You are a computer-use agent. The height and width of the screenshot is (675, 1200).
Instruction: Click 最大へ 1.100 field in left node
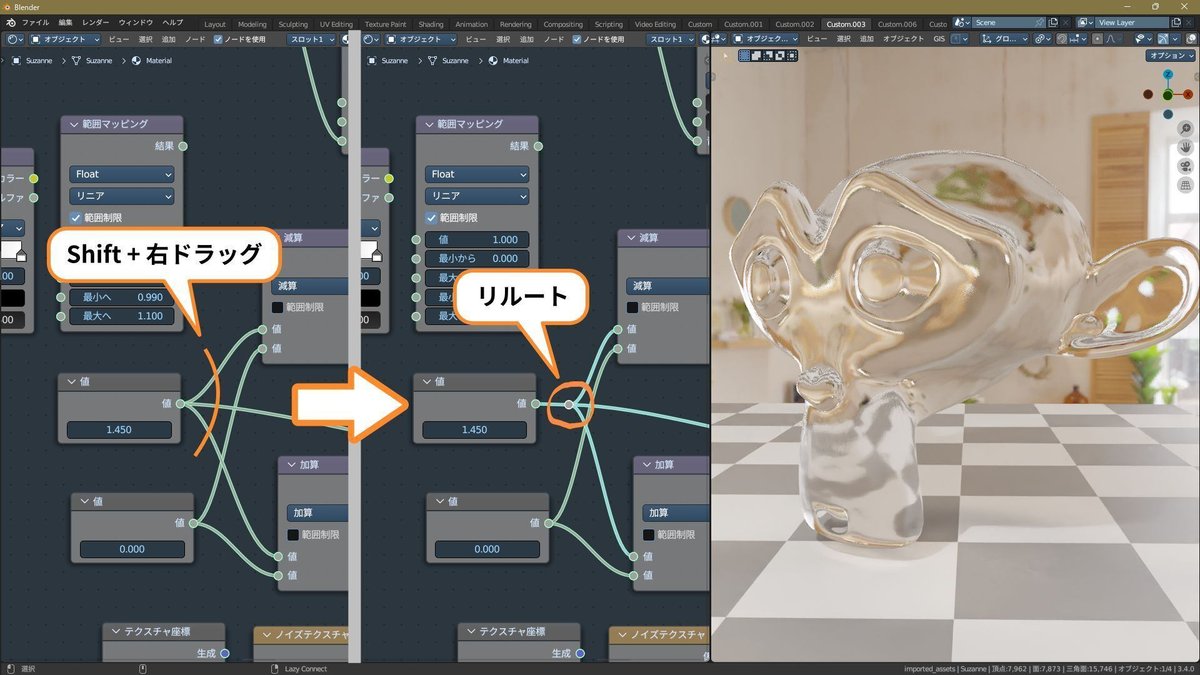121,315
